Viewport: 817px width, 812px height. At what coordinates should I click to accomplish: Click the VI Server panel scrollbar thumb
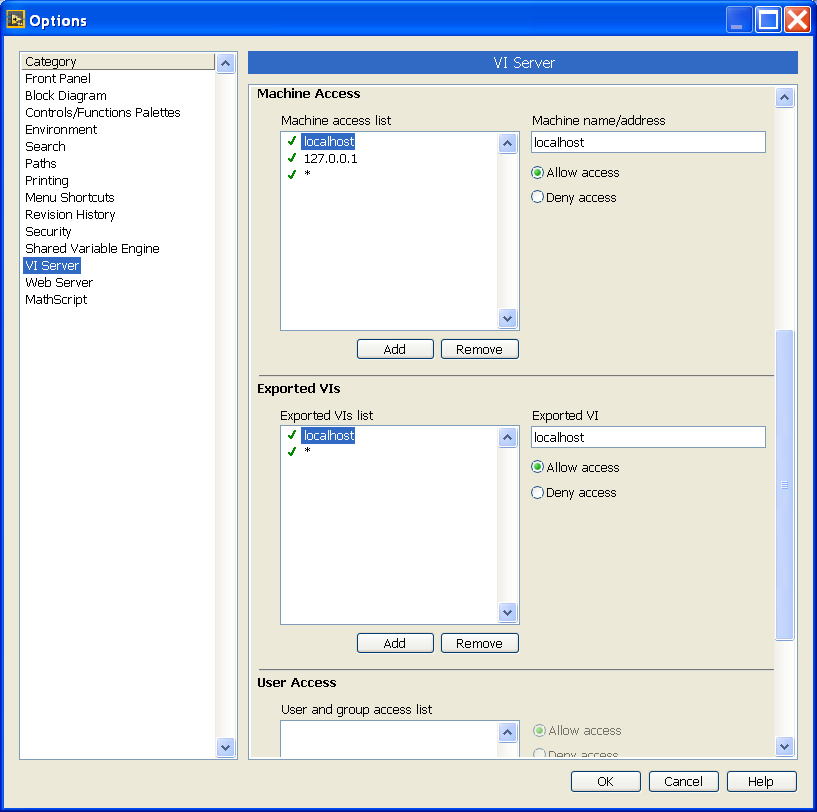(x=784, y=485)
